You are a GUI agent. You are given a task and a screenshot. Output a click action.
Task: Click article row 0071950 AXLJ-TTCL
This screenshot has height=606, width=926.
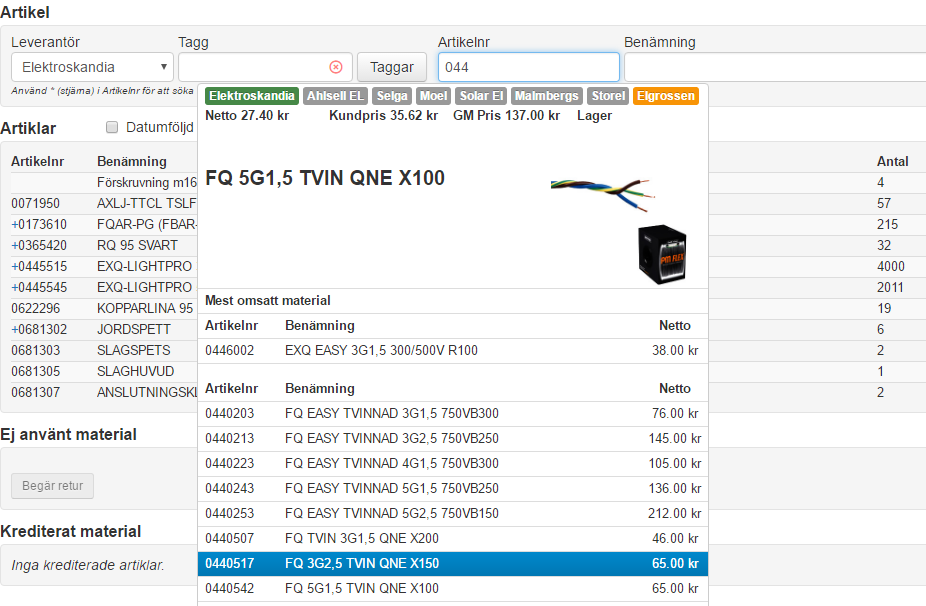[x=104, y=203]
